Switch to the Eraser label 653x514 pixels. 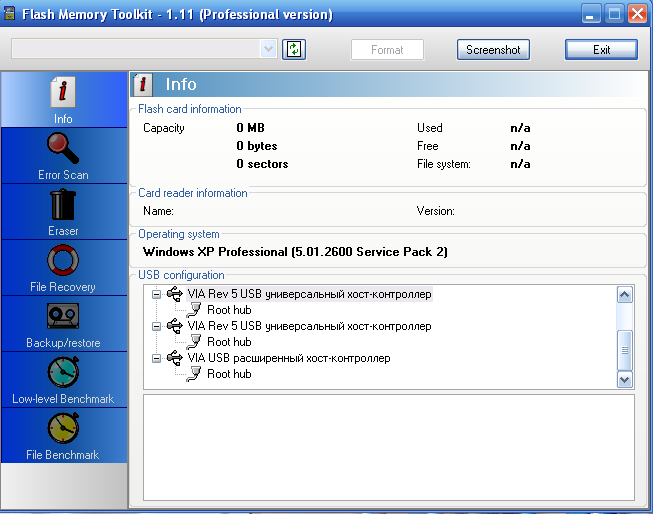pos(63,231)
